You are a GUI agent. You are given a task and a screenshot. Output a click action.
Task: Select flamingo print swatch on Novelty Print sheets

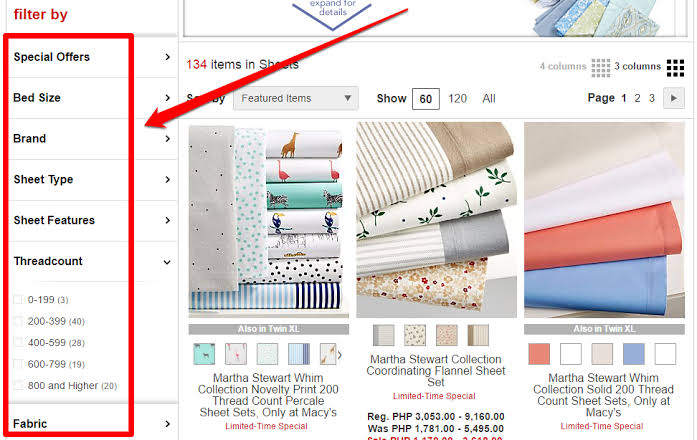point(236,354)
